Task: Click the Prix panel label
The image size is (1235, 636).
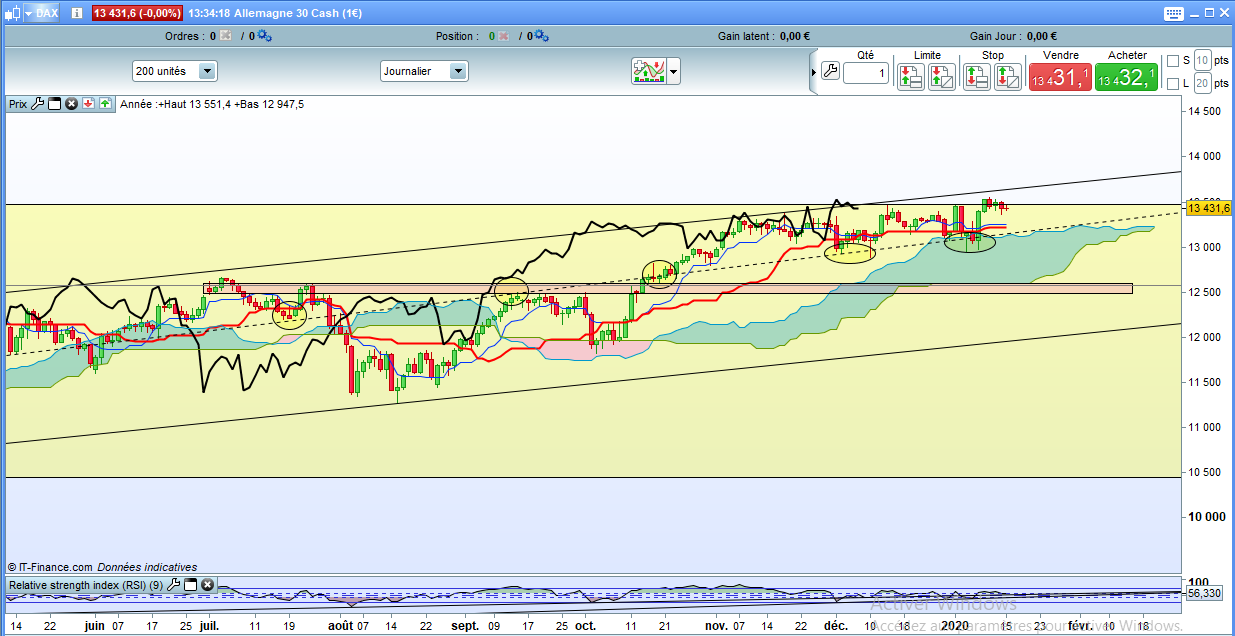Action: coord(18,103)
